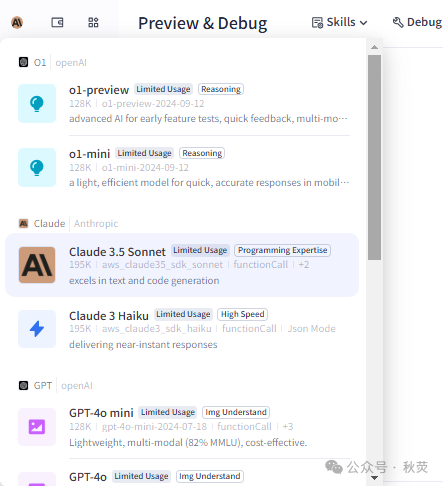Screen dimensions: 443x486
Task: Click the aws_claude35_sdk_sonnet model ID
Action: pos(162,265)
